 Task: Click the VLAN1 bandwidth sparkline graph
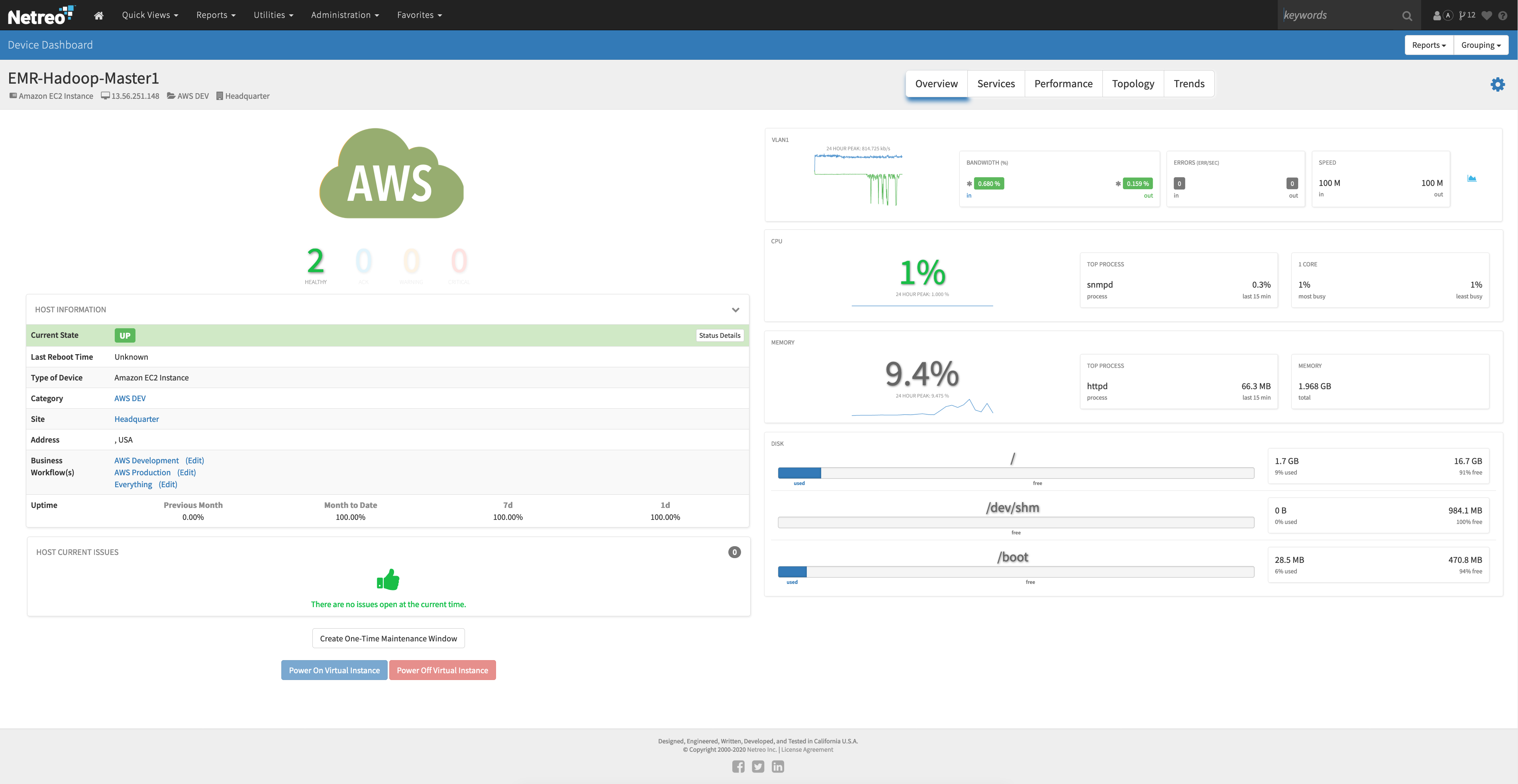click(858, 179)
